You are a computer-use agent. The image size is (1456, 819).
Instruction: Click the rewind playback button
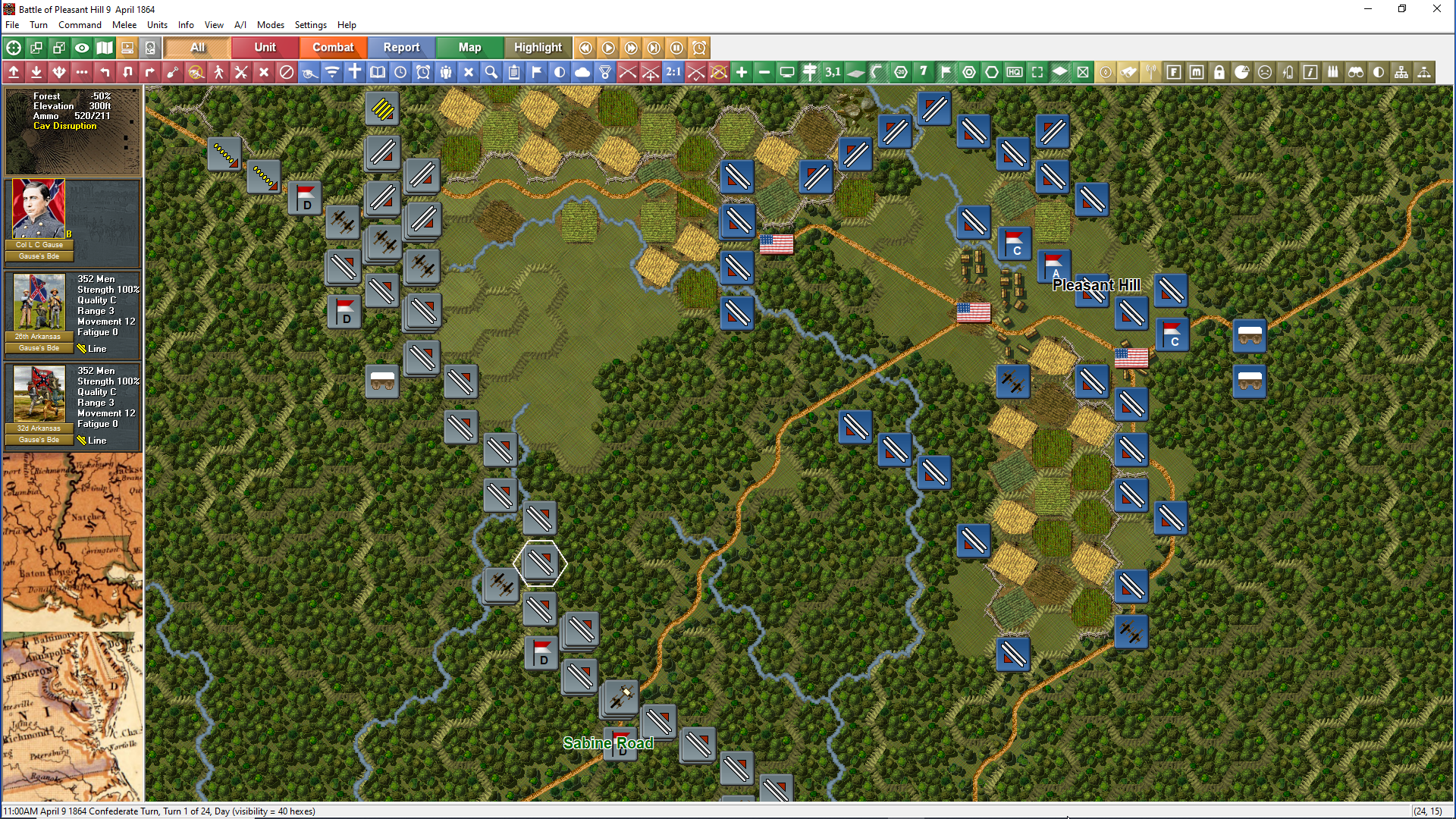coord(585,48)
